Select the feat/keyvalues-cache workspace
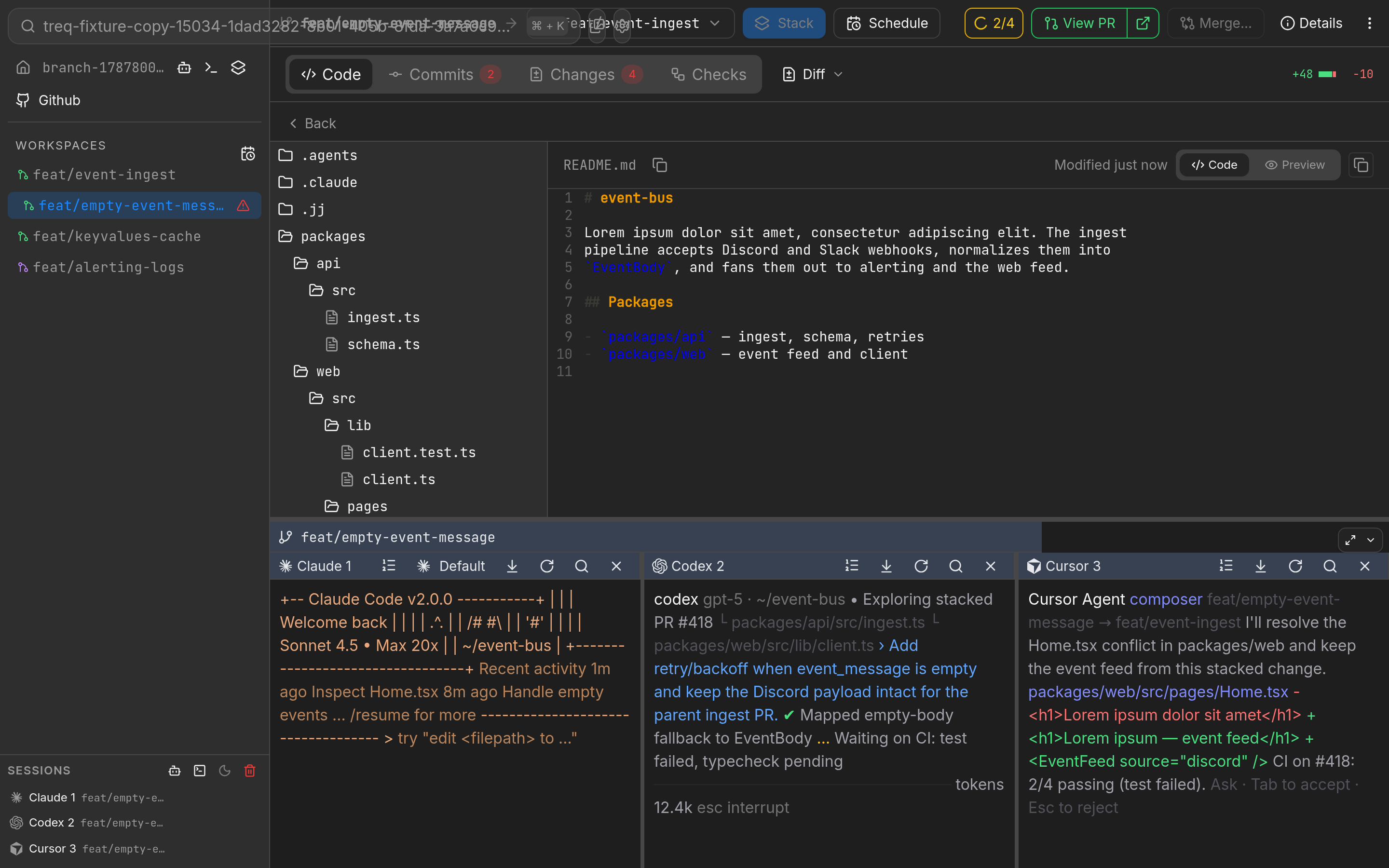This screenshot has height=868, width=1389. 134,236
